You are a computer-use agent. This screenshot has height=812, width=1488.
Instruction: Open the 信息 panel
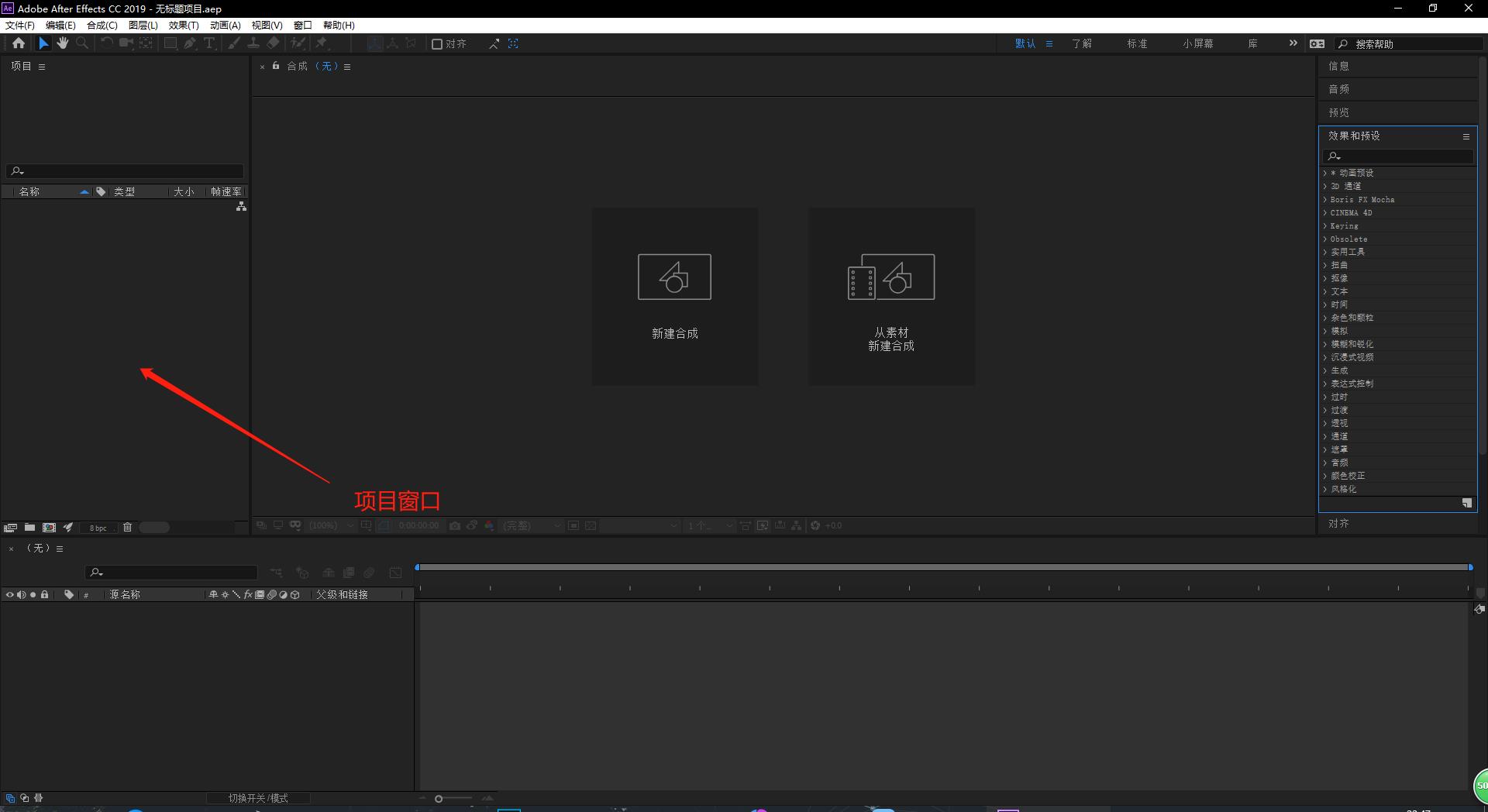tap(1338, 66)
